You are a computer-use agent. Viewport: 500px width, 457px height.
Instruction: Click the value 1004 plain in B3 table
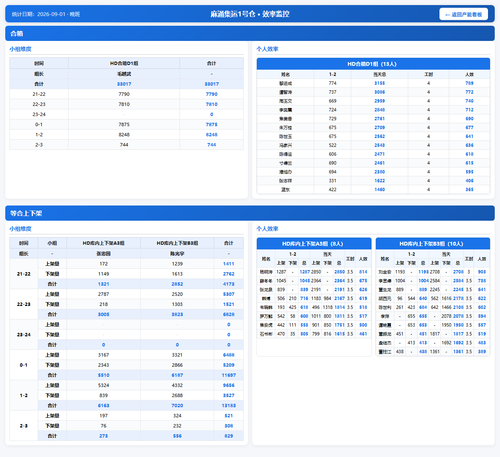point(400,281)
